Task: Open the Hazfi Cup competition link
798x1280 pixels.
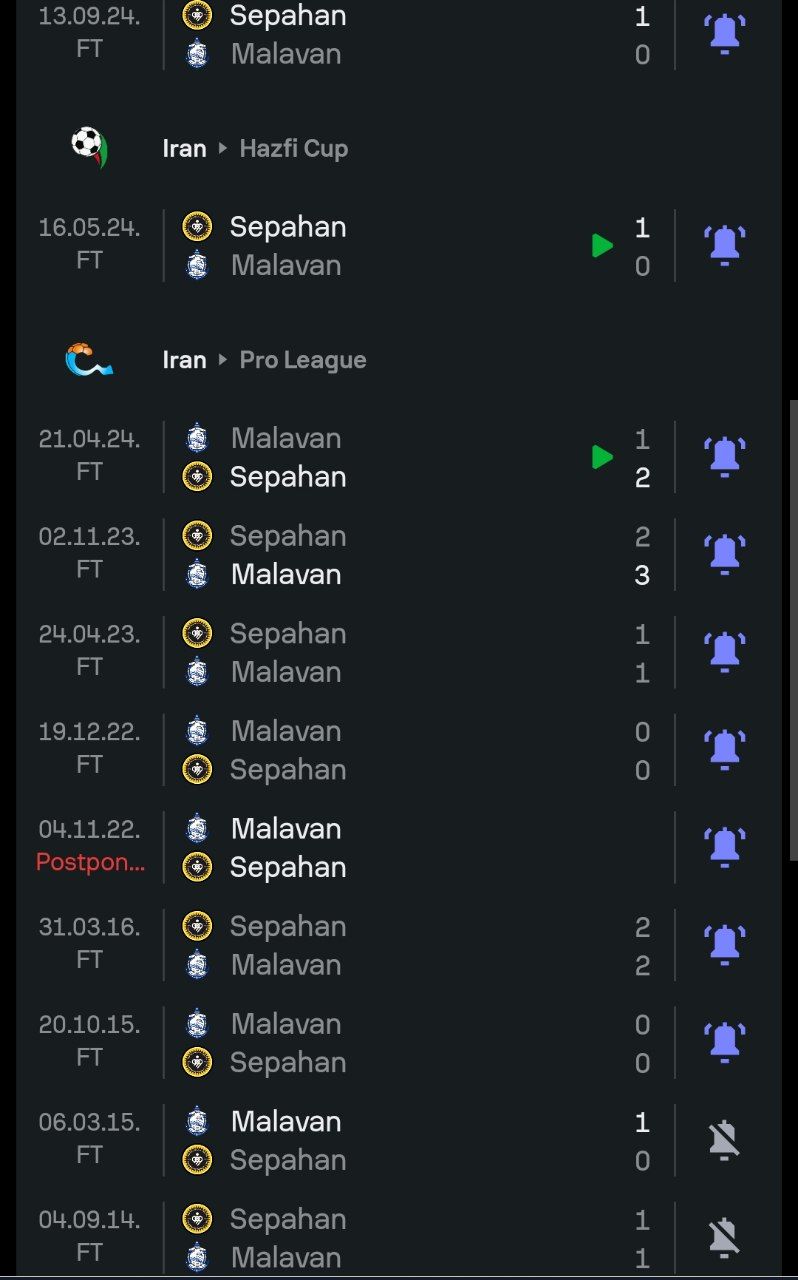Action: [x=294, y=148]
